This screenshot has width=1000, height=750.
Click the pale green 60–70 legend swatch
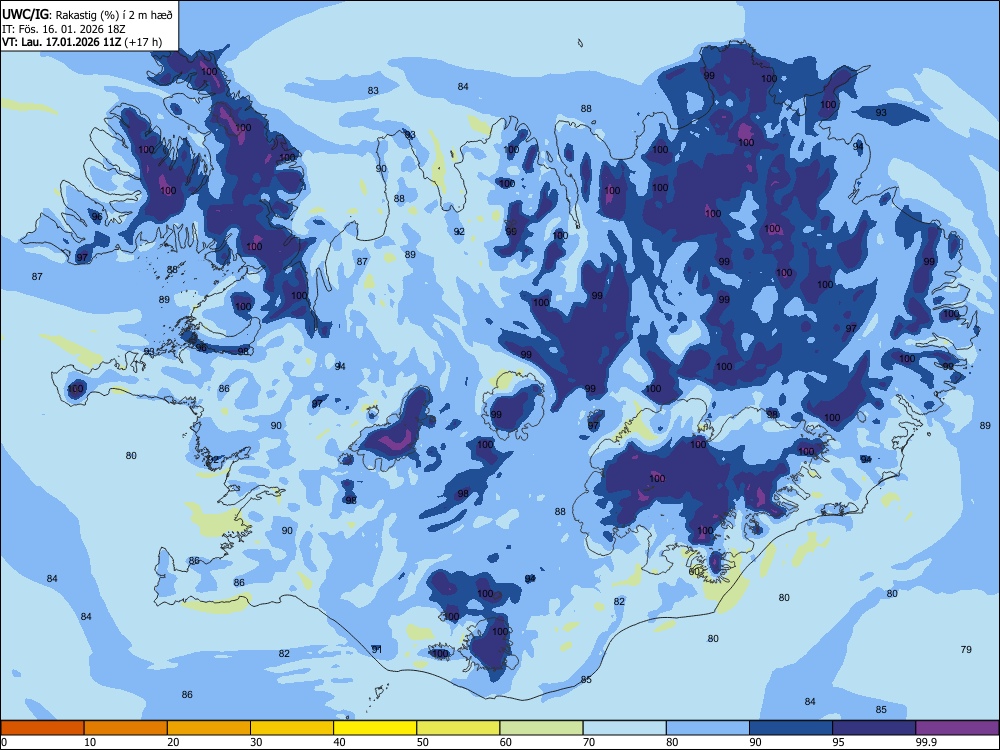[541, 728]
